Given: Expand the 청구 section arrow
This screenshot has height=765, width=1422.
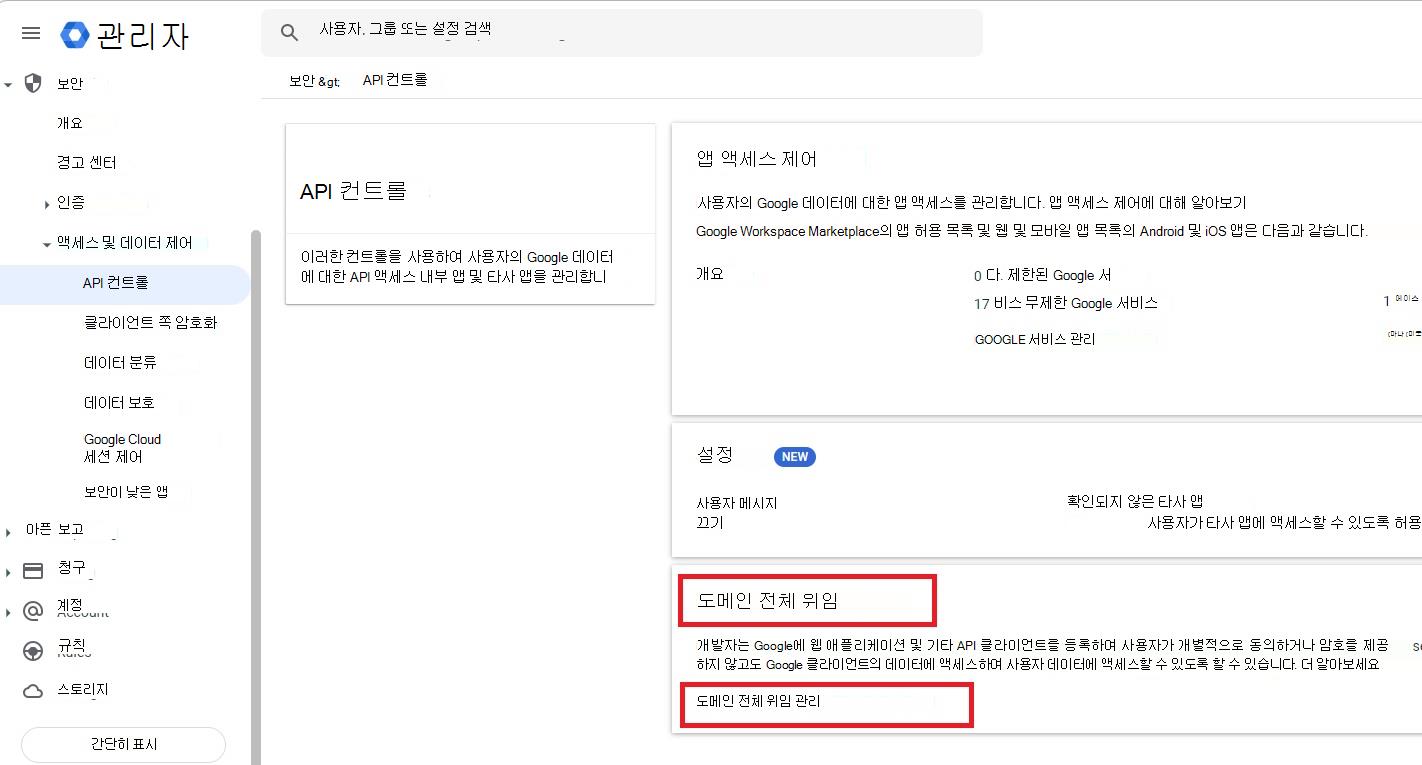Looking at the screenshot, I should coord(8,572).
